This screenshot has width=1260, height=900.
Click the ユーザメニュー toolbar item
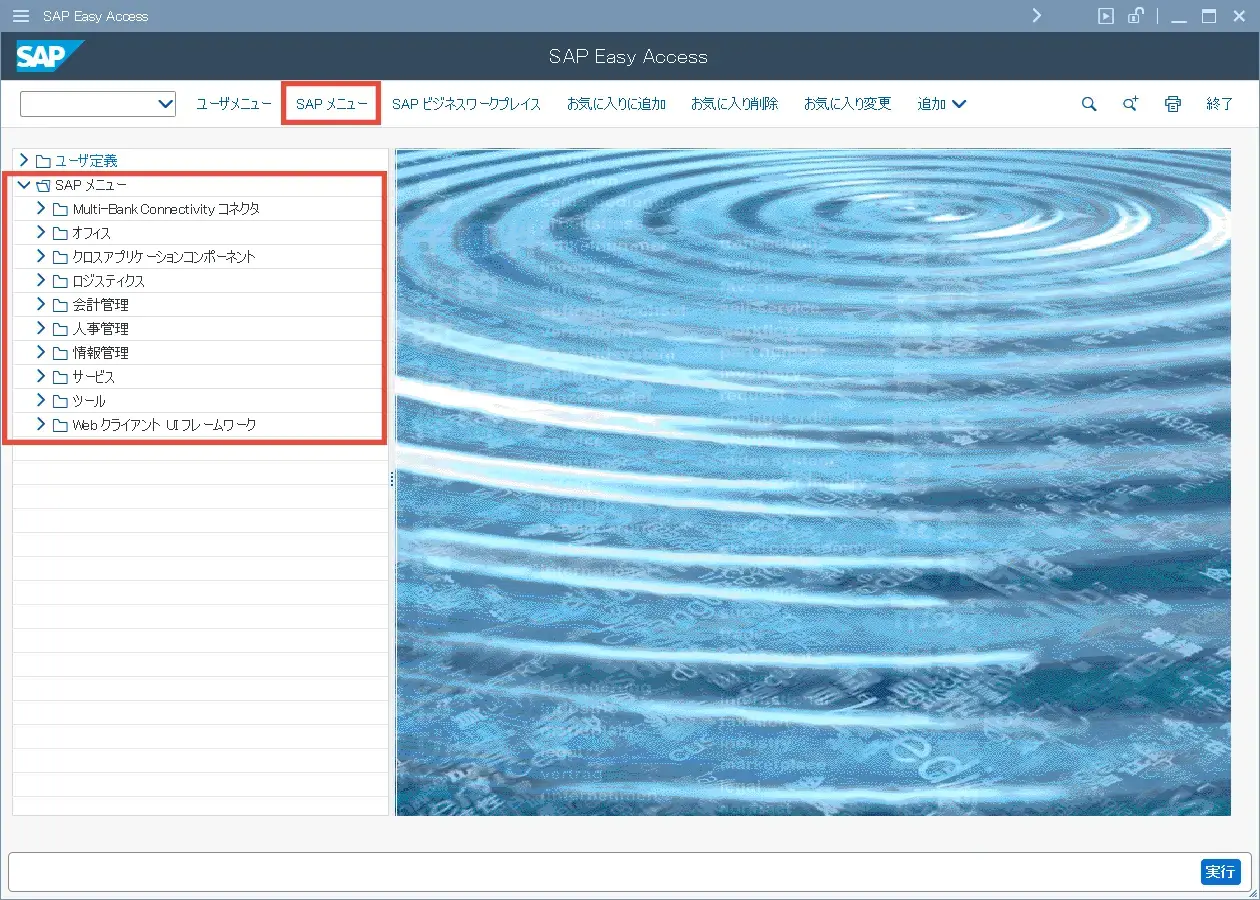[x=233, y=104]
